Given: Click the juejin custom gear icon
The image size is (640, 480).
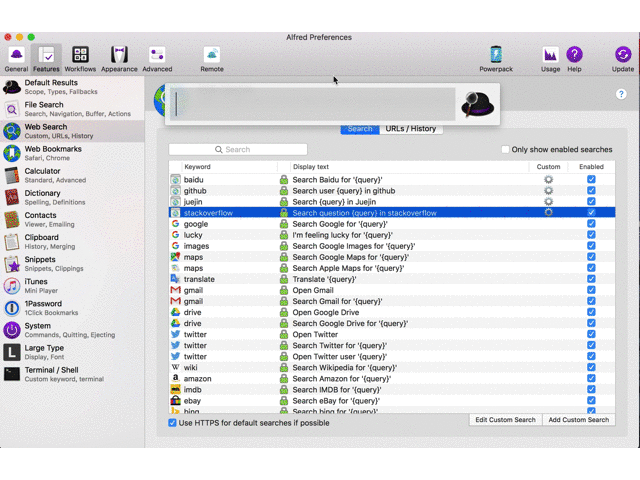Looking at the screenshot, I should [549, 201].
